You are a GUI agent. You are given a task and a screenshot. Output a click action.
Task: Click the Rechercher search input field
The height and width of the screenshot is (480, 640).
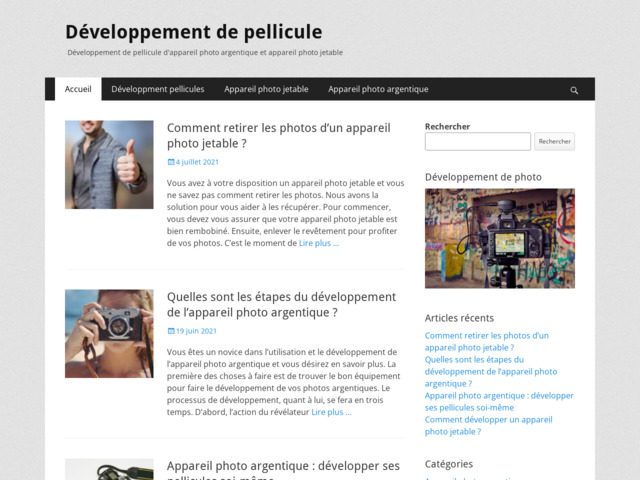point(477,142)
